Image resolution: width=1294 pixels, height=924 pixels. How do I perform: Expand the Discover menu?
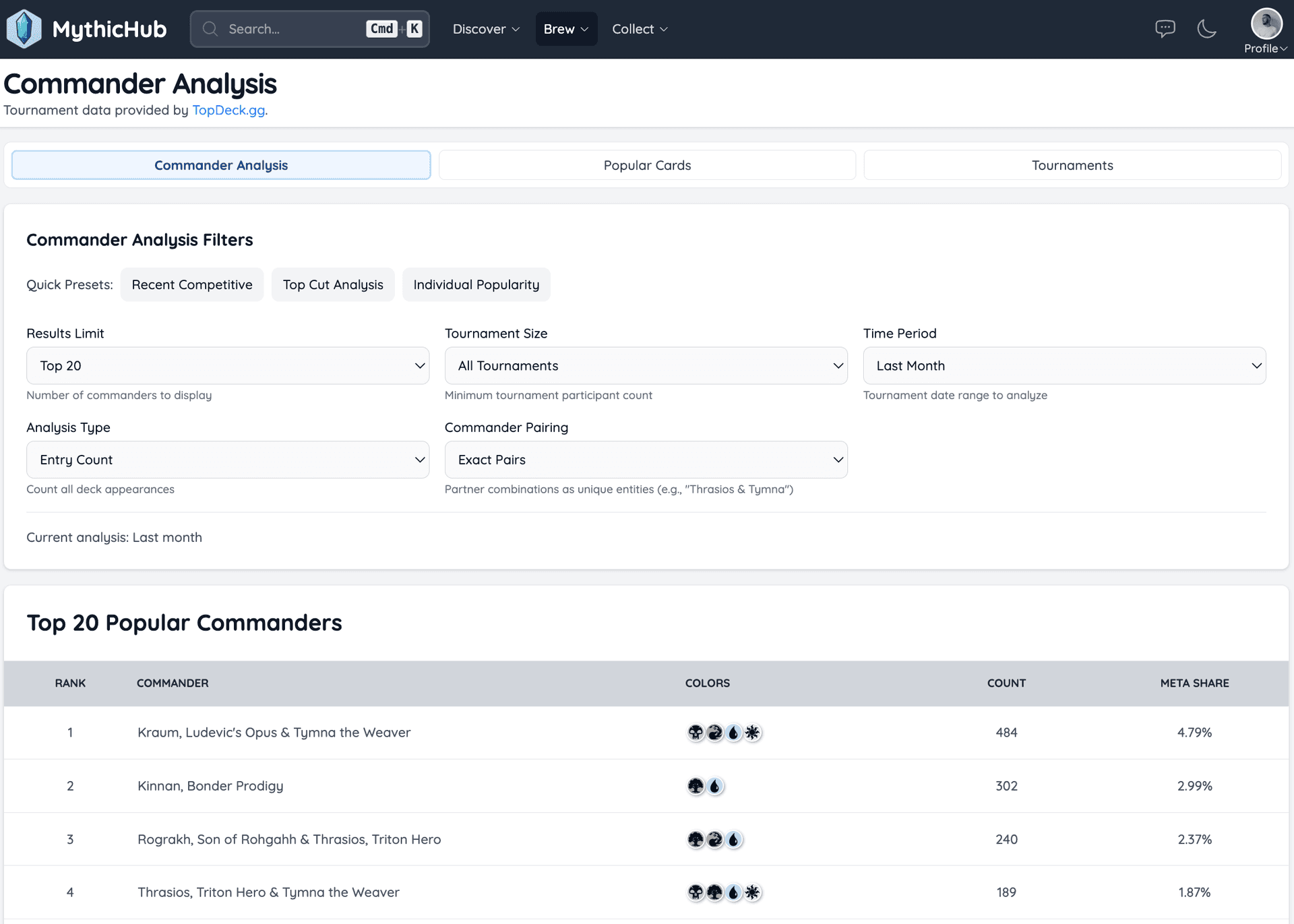pyautogui.click(x=486, y=29)
